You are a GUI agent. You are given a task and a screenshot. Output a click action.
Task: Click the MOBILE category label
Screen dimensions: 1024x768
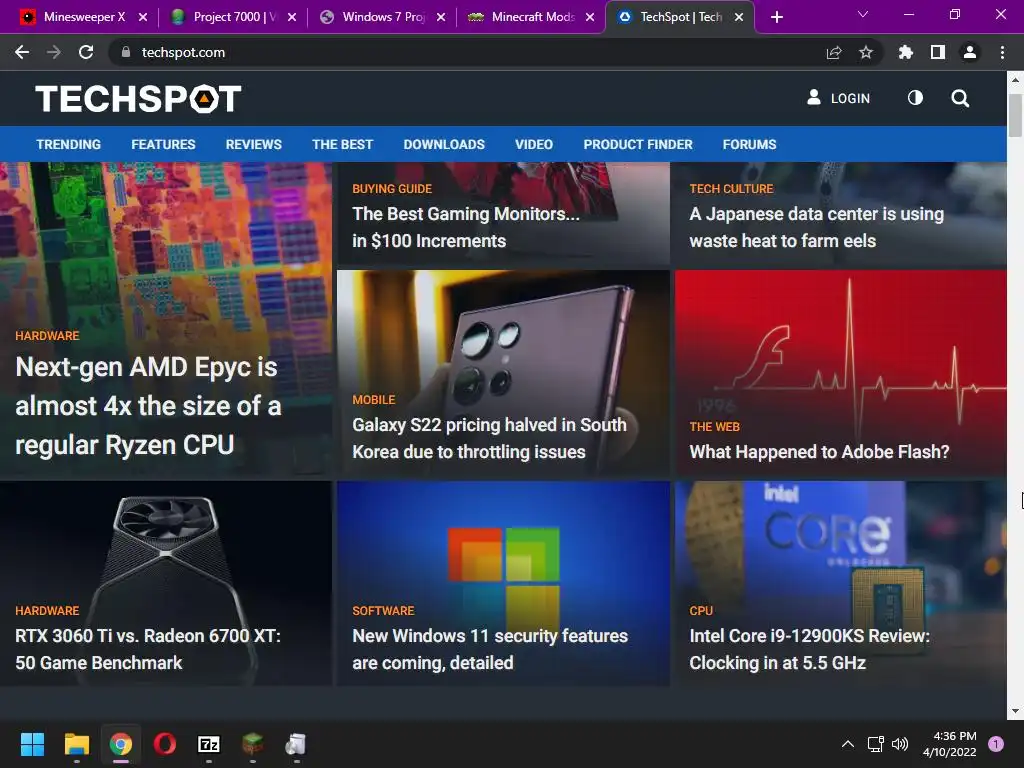tap(374, 400)
